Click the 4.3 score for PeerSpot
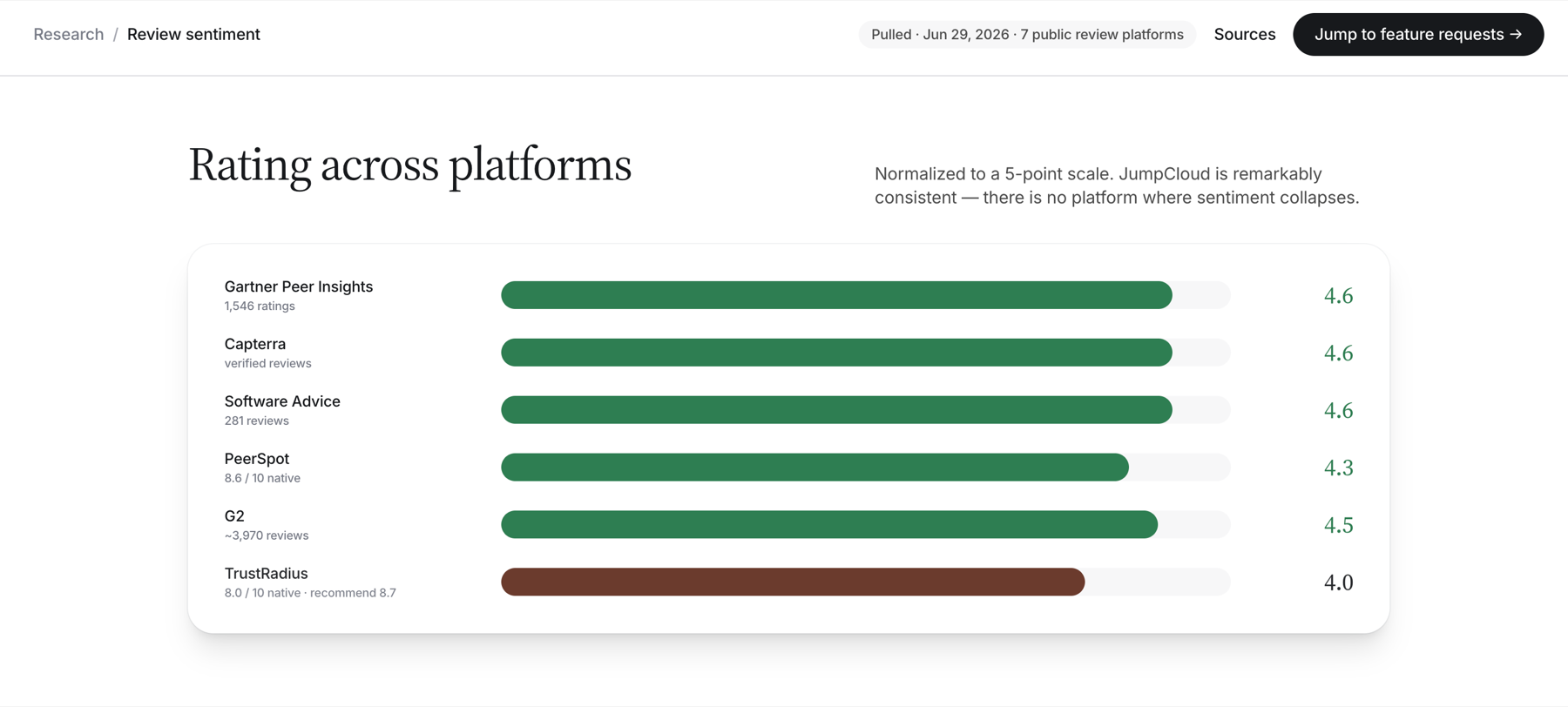This screenshot has width=1568, height=707. pyautogui.click(x=1338, y=468)
